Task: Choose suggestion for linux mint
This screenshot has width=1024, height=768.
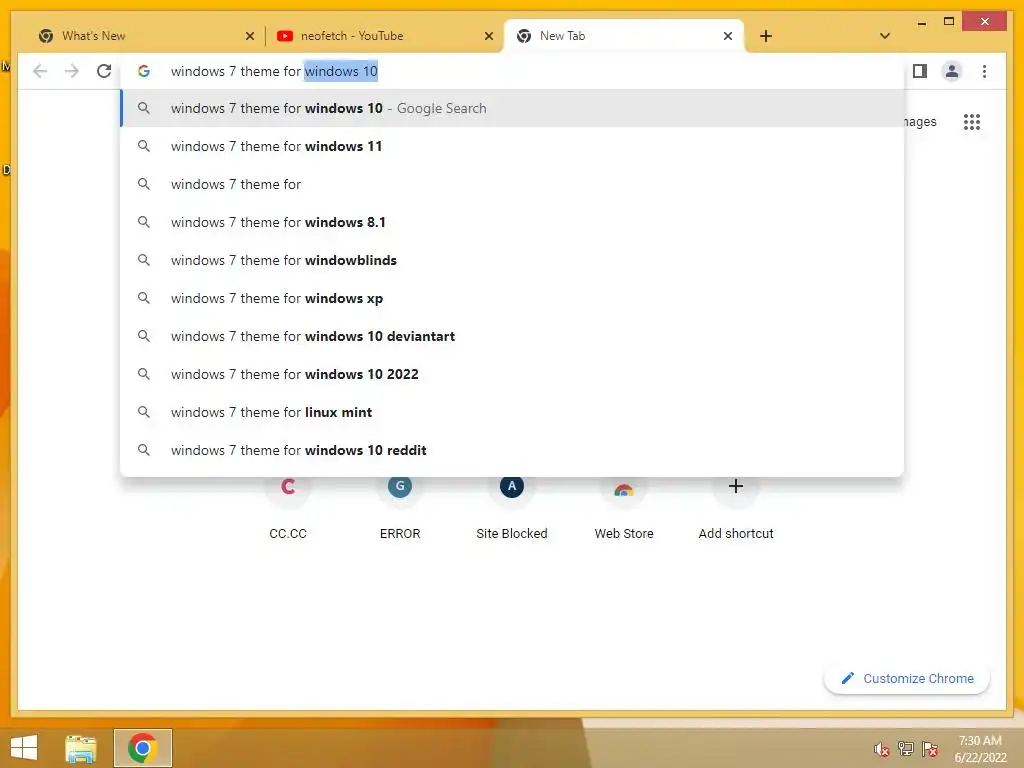Action: (x=513, y=412)
